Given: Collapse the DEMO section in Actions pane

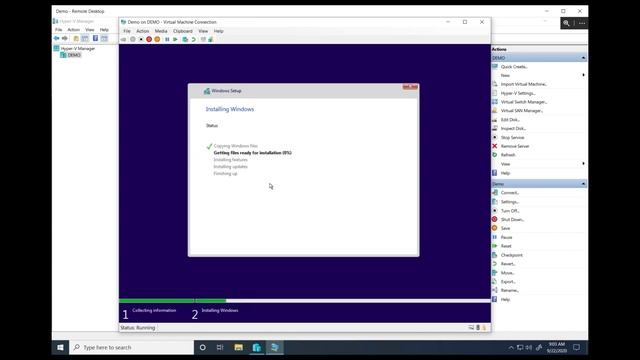Looking at the screenshot, I should 583,58.
